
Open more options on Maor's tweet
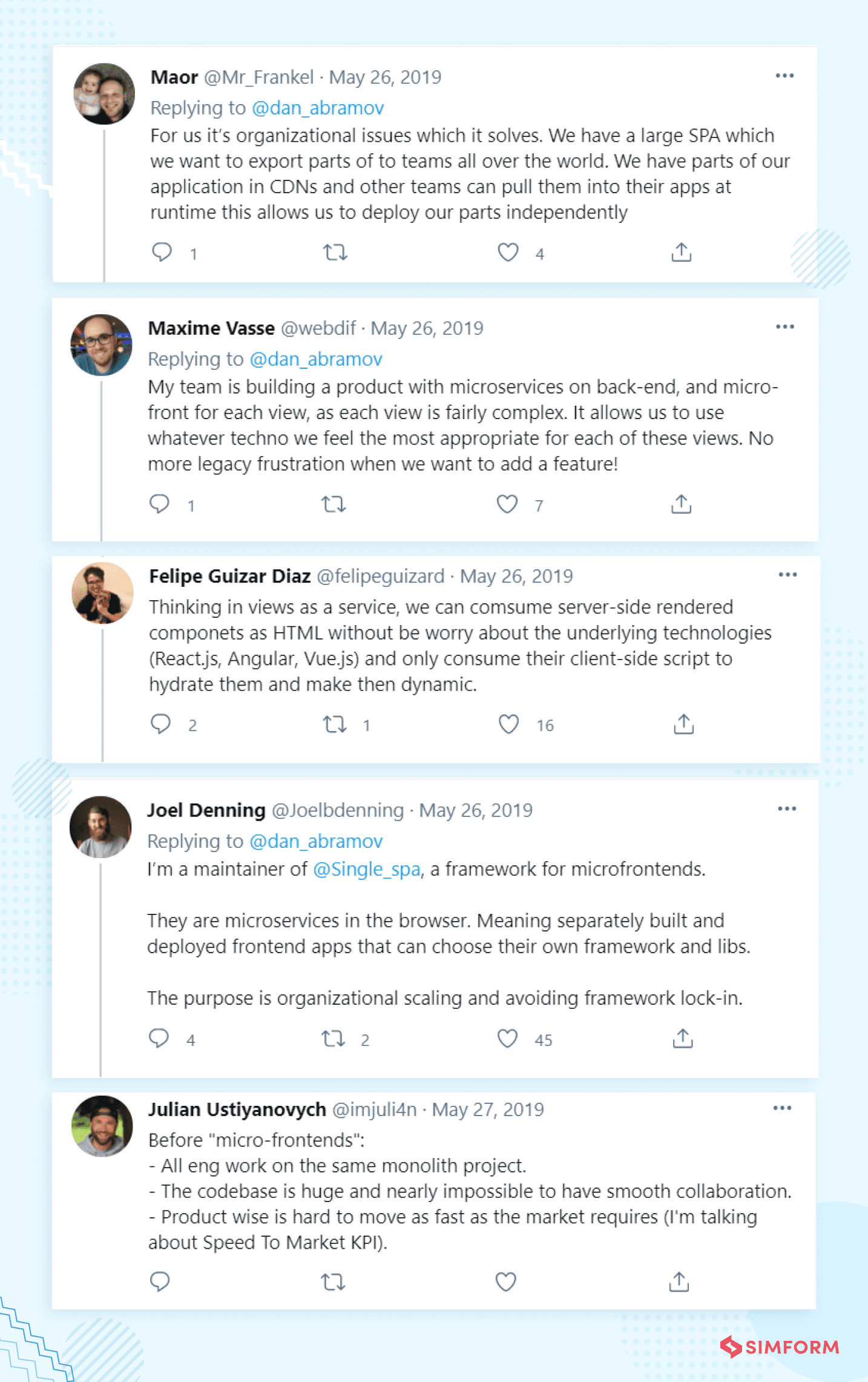click(784, 76)
